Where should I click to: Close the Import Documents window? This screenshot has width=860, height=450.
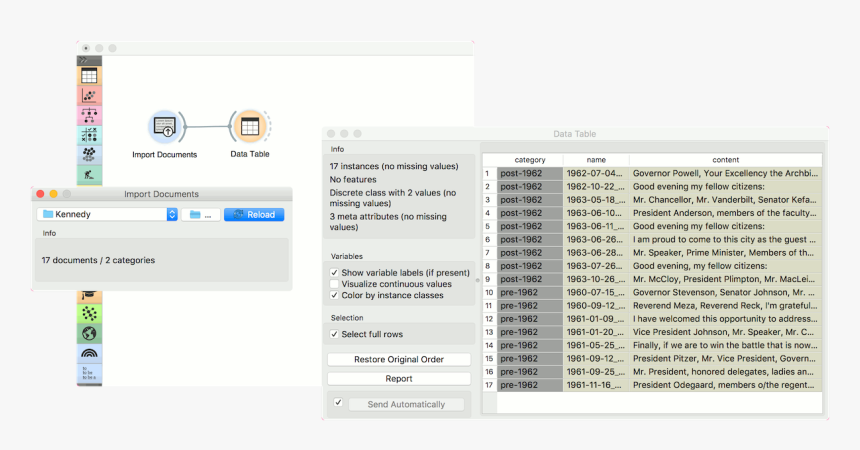(x=40, y=194)
